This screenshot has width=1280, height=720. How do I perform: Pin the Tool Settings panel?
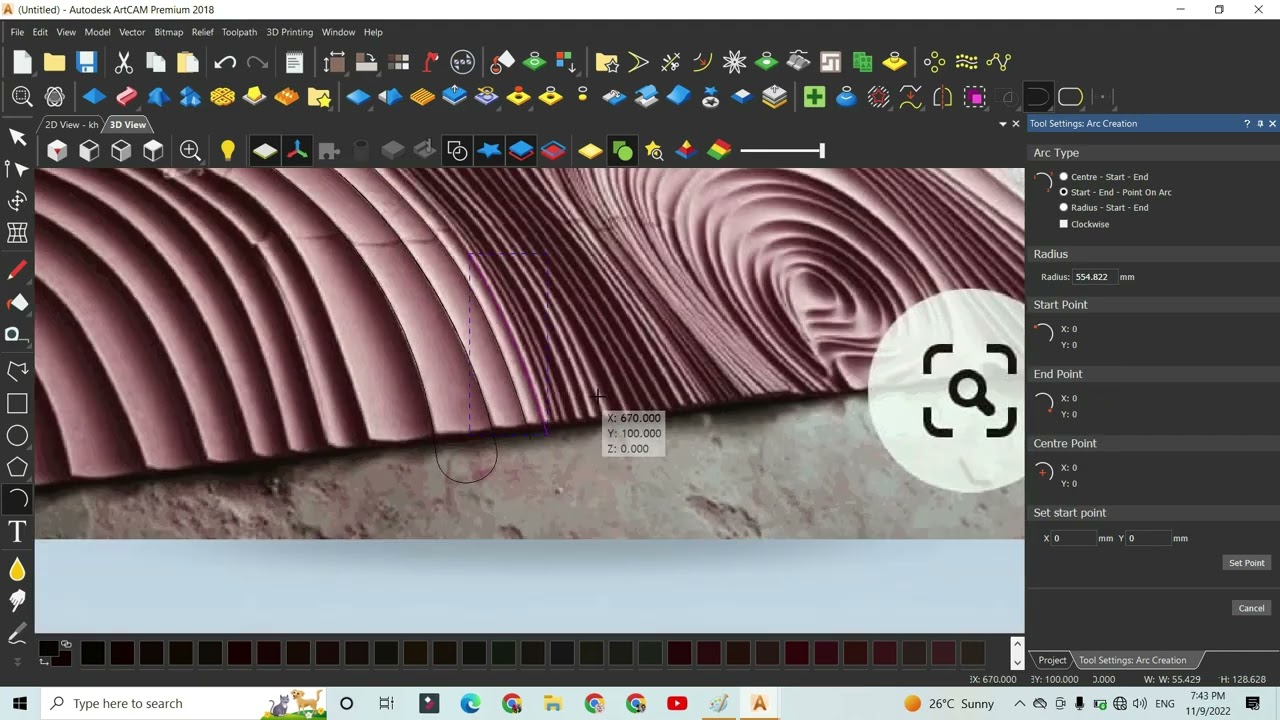(x=1260, y=124)
